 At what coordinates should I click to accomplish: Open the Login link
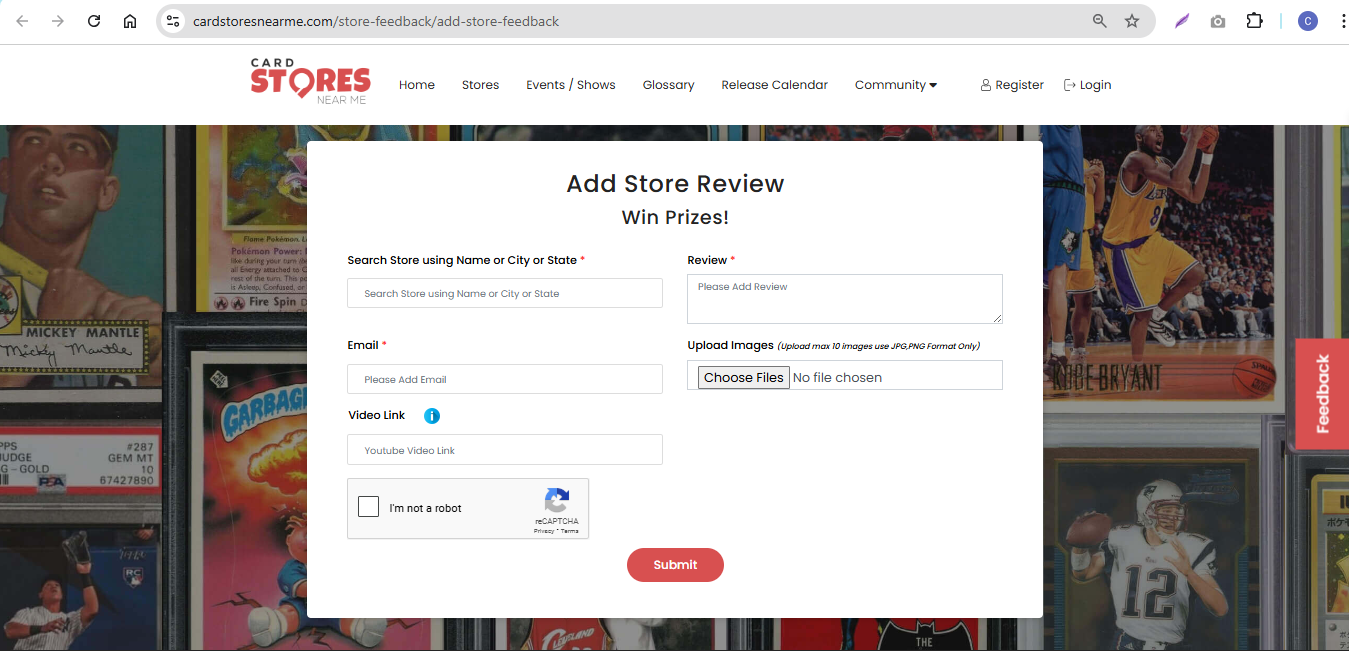pyautogui.click(x=1088, y=85)
